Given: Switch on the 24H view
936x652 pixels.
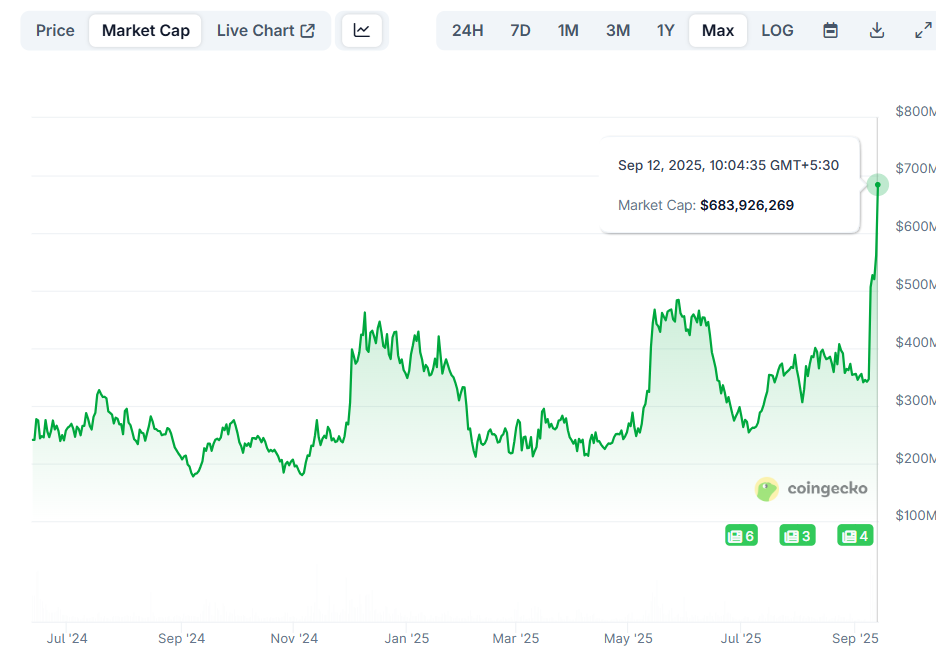Looking at the screenshot, I should point(468,30).
